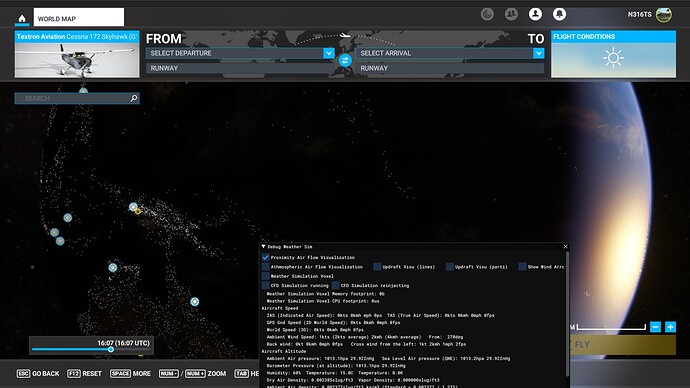The height and width of the screenshot is (388, 690).
Task: Click the Barometer Pressure (at altitude) line
Action: [x=337, y=366]
